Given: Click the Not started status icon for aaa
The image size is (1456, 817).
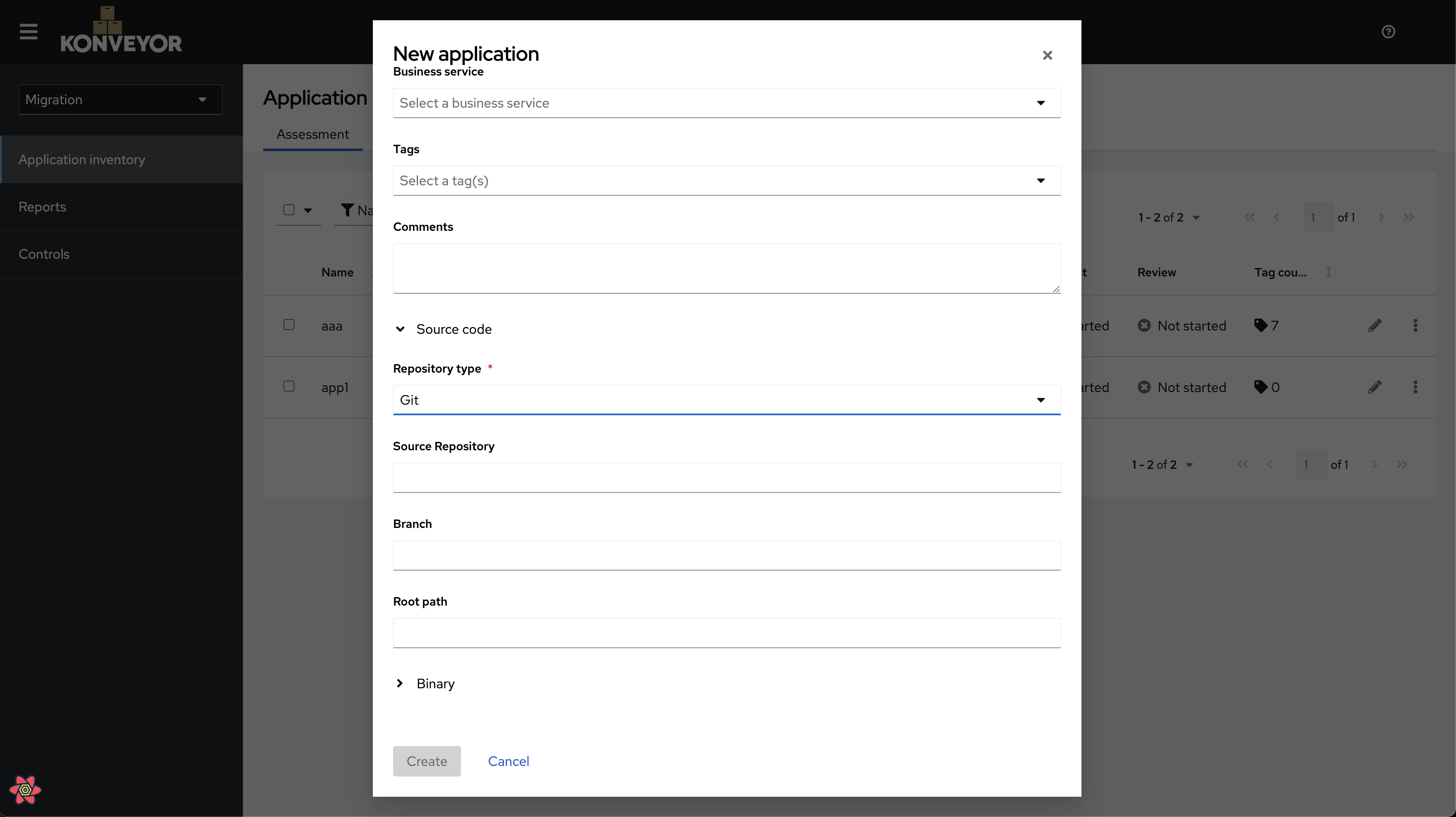Looking at the screenshot, I should point(1144,325).
